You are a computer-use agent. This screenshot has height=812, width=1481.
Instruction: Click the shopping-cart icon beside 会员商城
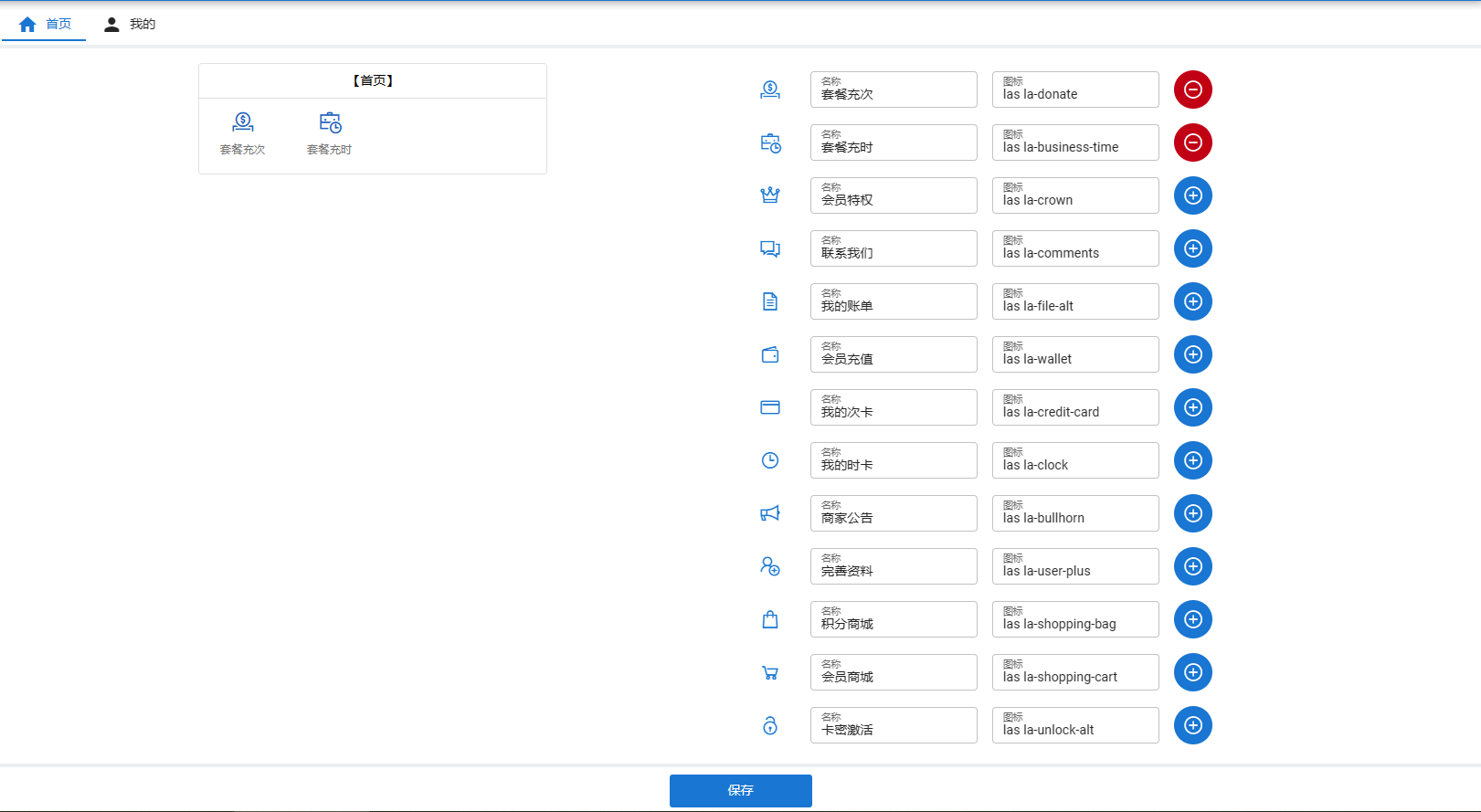point(770,672)
